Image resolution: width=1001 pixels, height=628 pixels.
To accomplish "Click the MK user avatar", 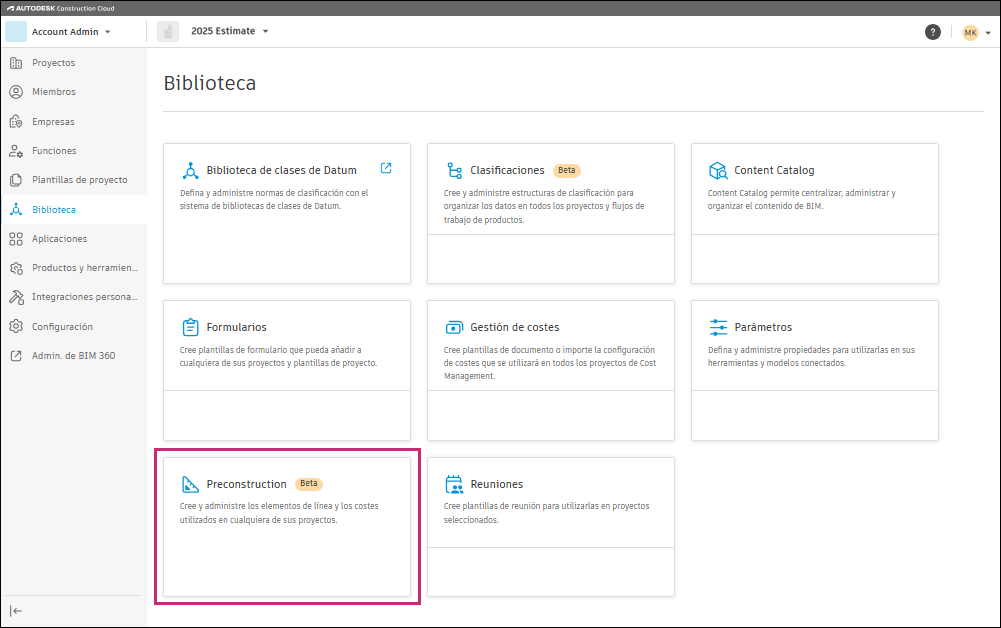I will (970, 32).
